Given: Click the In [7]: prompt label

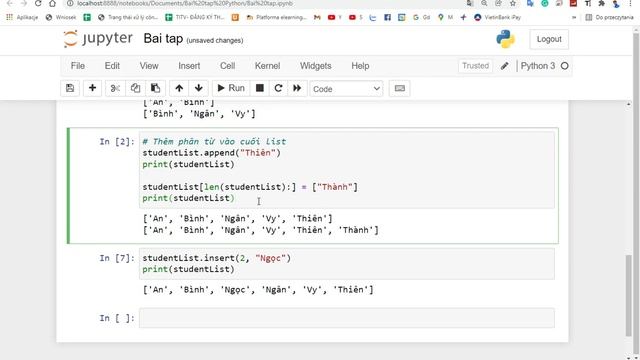Looking at the screenshot, I should point(117,258).
